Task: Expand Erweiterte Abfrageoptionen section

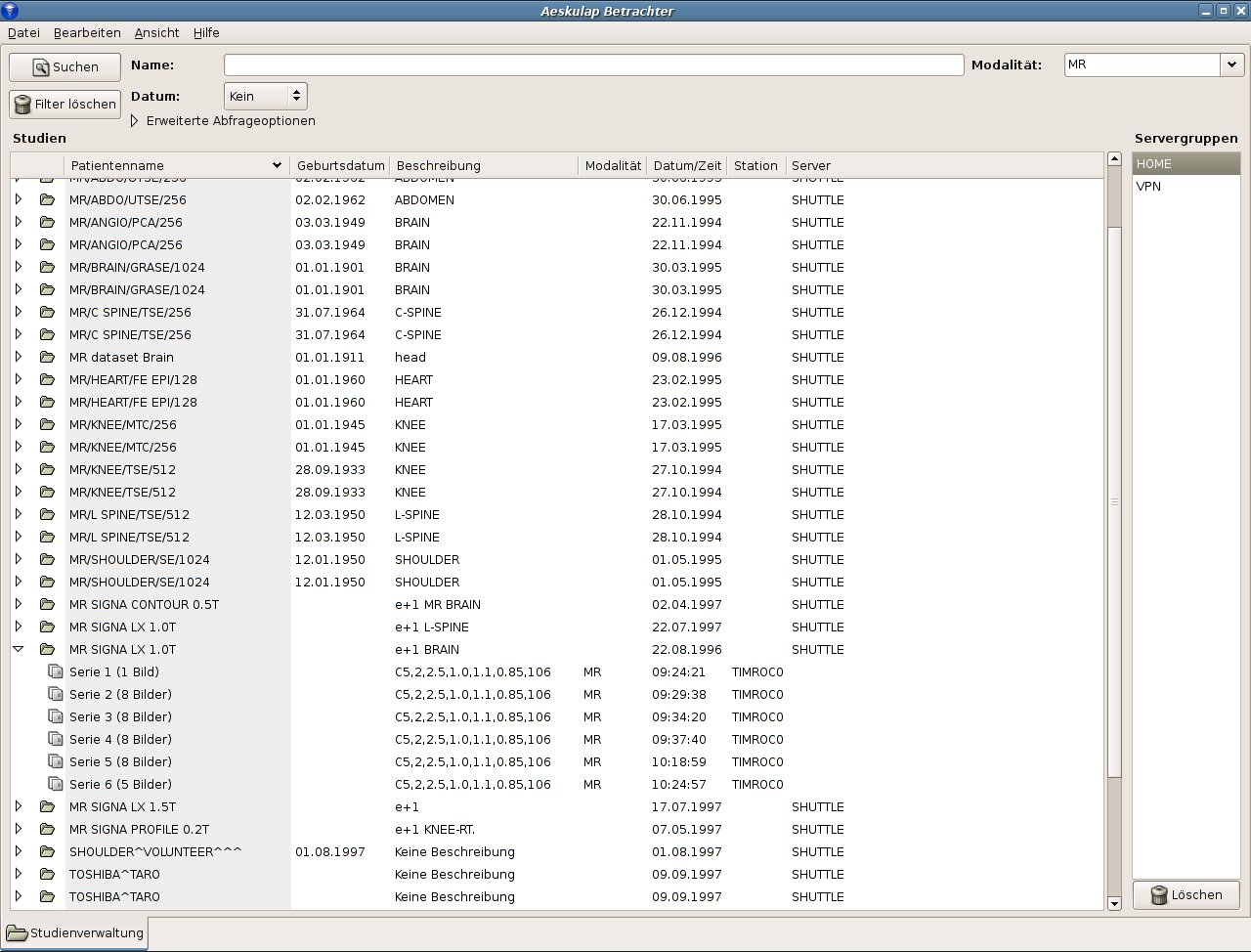Action: (135, 121)
